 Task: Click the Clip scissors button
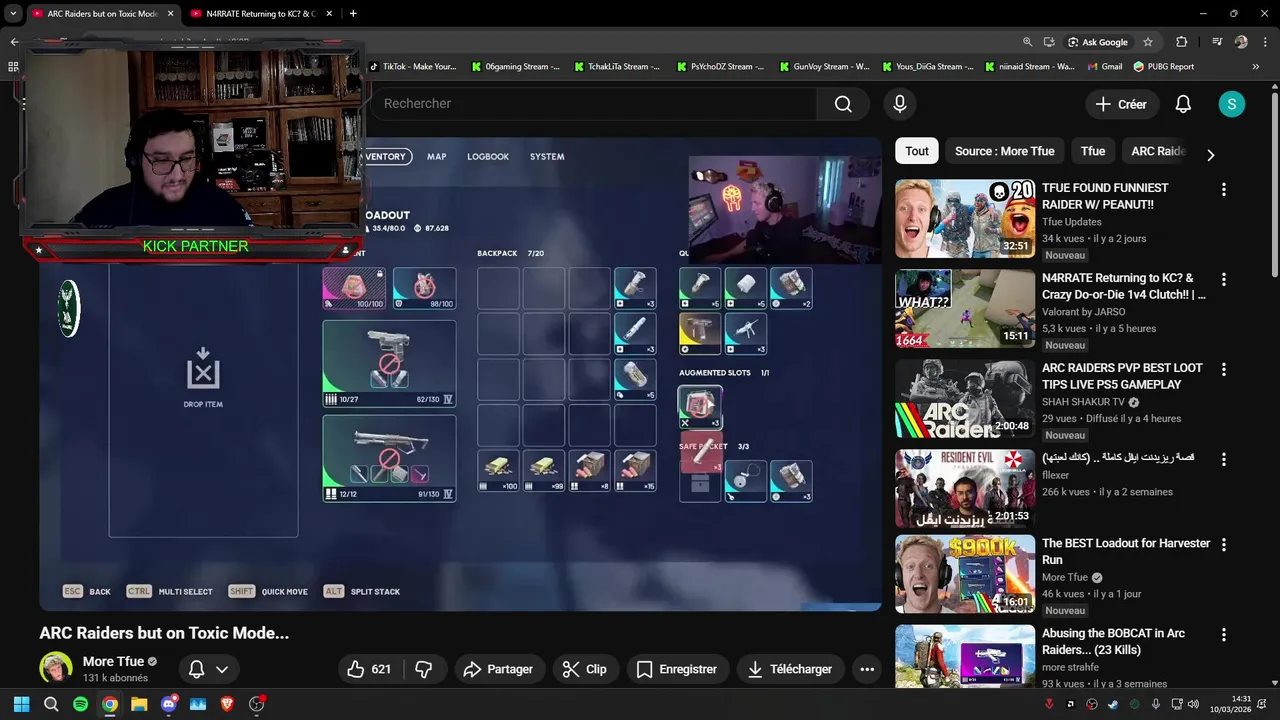(585, 669)
